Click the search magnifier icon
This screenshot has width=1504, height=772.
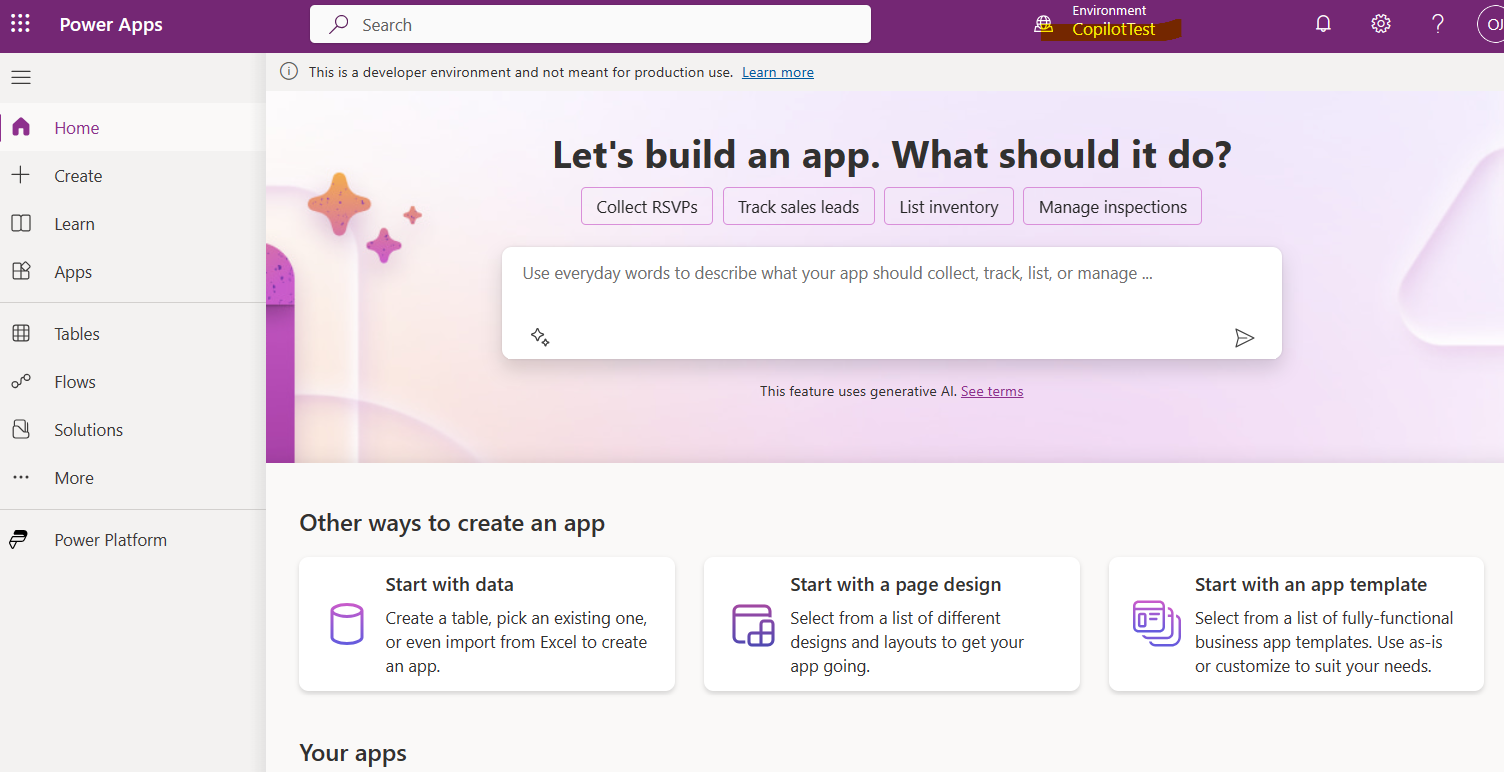(x=340, y=24)
